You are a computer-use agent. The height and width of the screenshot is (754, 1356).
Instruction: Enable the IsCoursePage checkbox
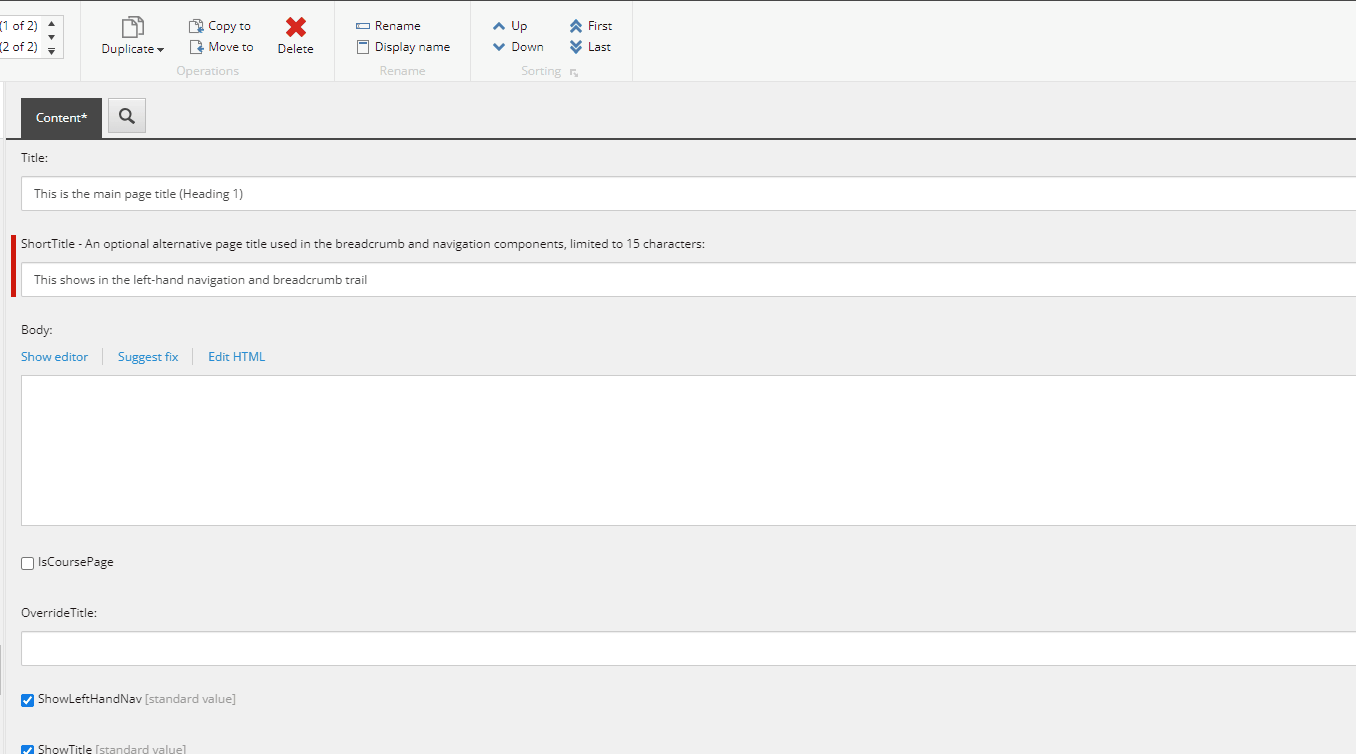pyautogui.click(x=27, y=562)
